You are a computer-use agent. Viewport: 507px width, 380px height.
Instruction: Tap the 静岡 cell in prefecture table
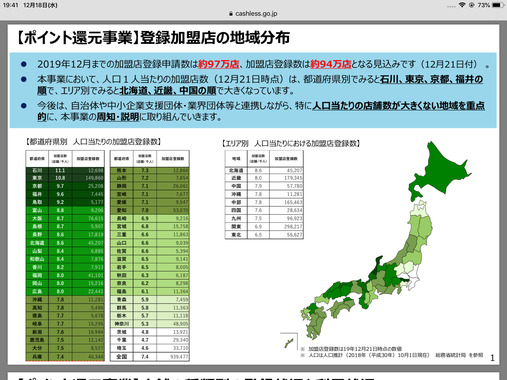(122, 186)
